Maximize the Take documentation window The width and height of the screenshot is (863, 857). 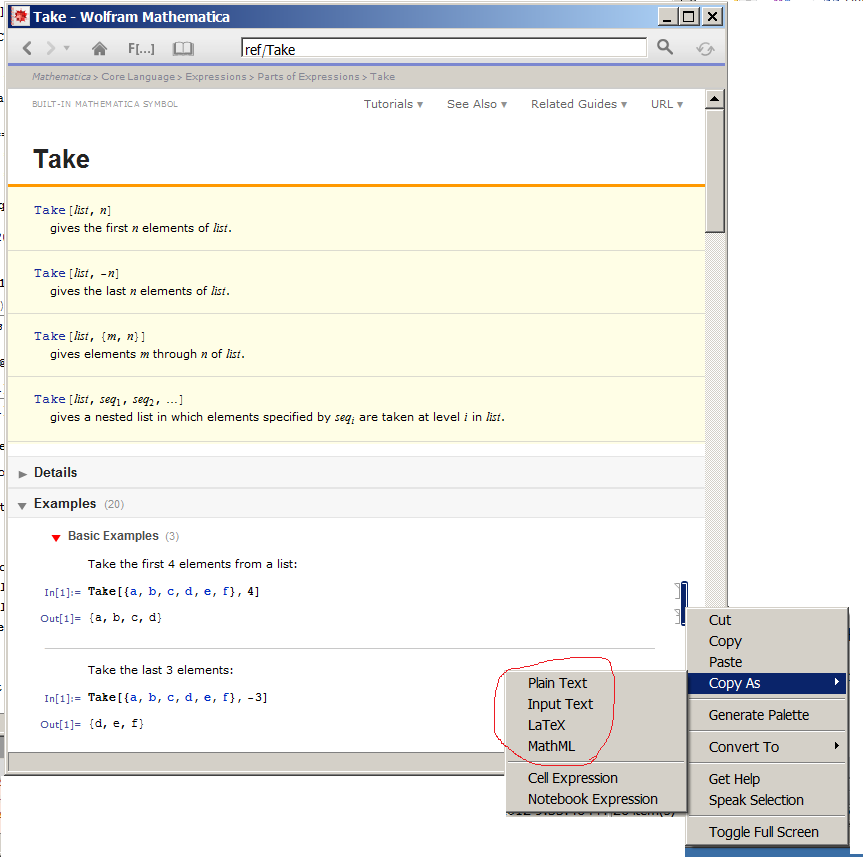689,17
